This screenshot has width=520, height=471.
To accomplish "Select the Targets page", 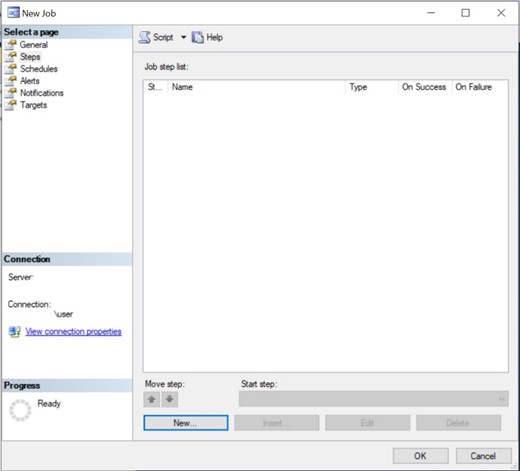I will tap(33, 105).
